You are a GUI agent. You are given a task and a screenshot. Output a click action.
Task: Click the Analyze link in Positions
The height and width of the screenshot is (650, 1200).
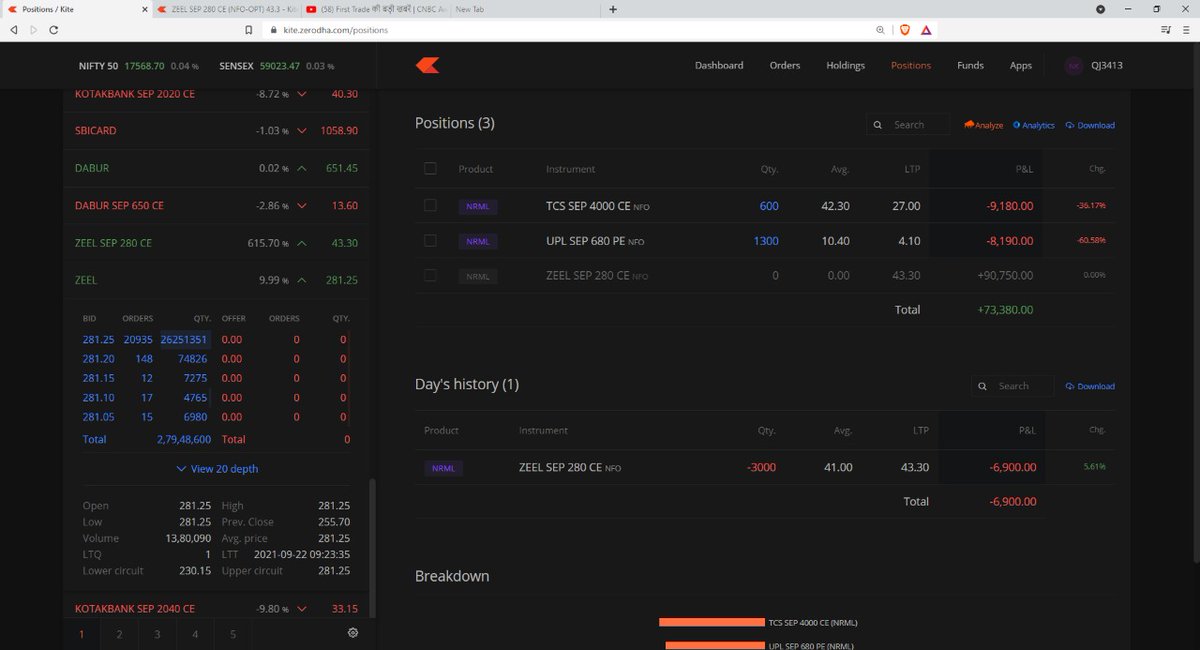click(x=983, y=125)
